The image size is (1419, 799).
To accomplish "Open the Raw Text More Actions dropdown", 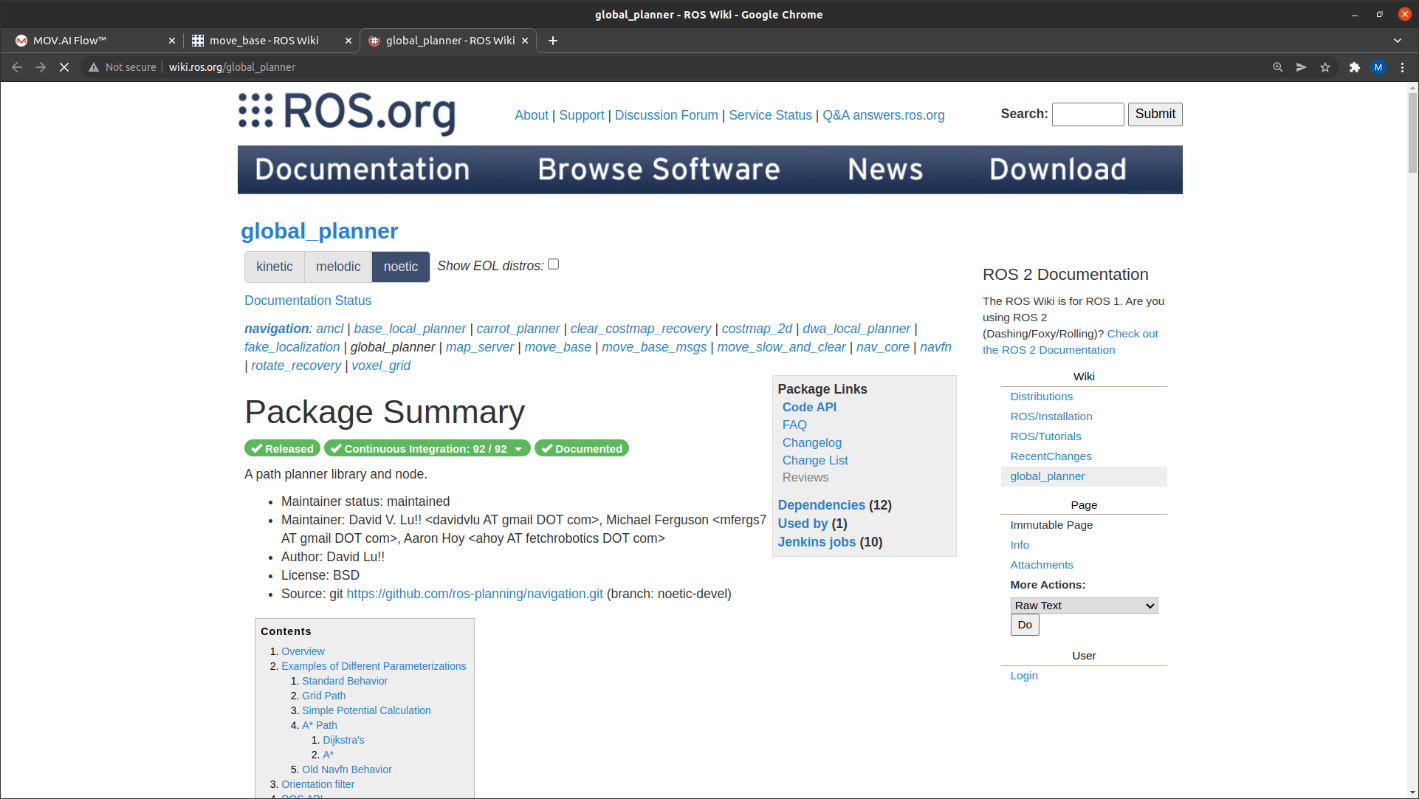I will coord(1084,605).
